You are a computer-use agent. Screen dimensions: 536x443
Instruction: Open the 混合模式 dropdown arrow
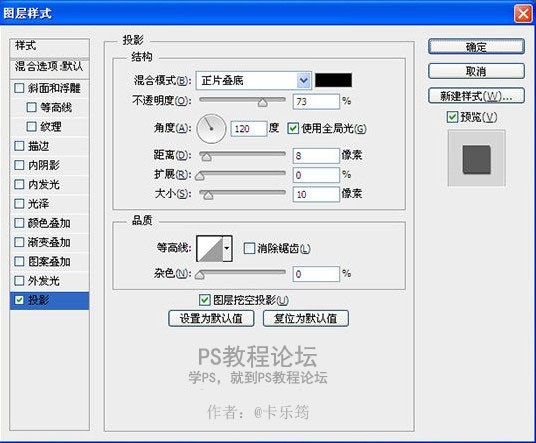coord(304,81)
